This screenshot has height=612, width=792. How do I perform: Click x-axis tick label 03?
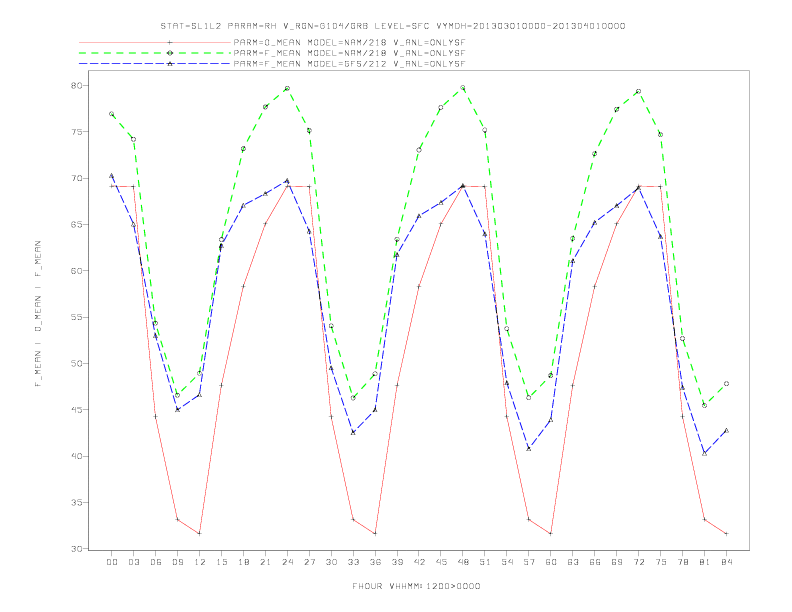pos(133,562)
